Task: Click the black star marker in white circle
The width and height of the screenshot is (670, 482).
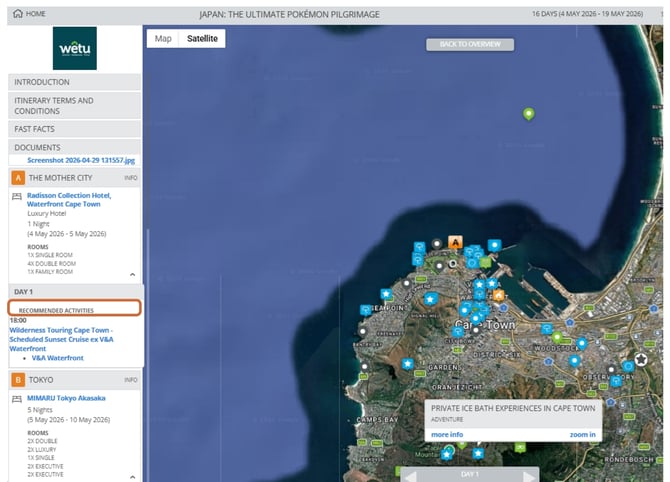Action: (x=641, y=360)
